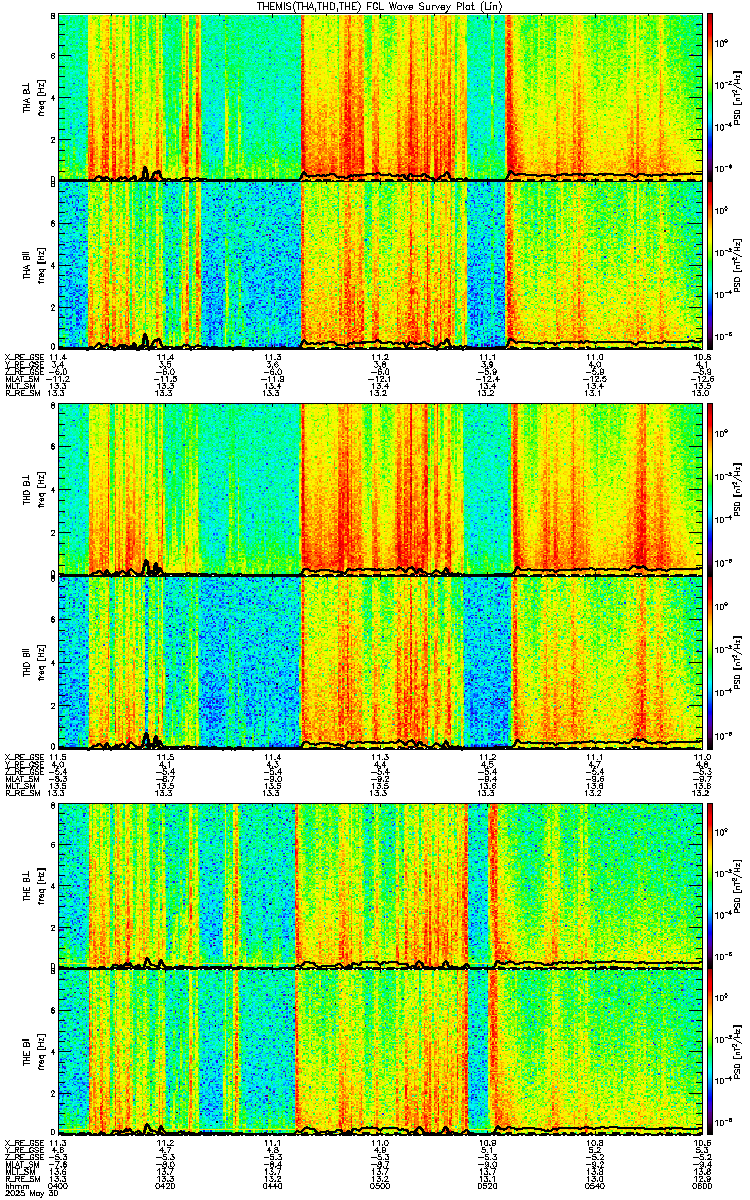Click the color bar beside THD B-perpendicular panel
Image resolution: width=750 pixels, height=1200 pixels.
[x=711, y=490]
